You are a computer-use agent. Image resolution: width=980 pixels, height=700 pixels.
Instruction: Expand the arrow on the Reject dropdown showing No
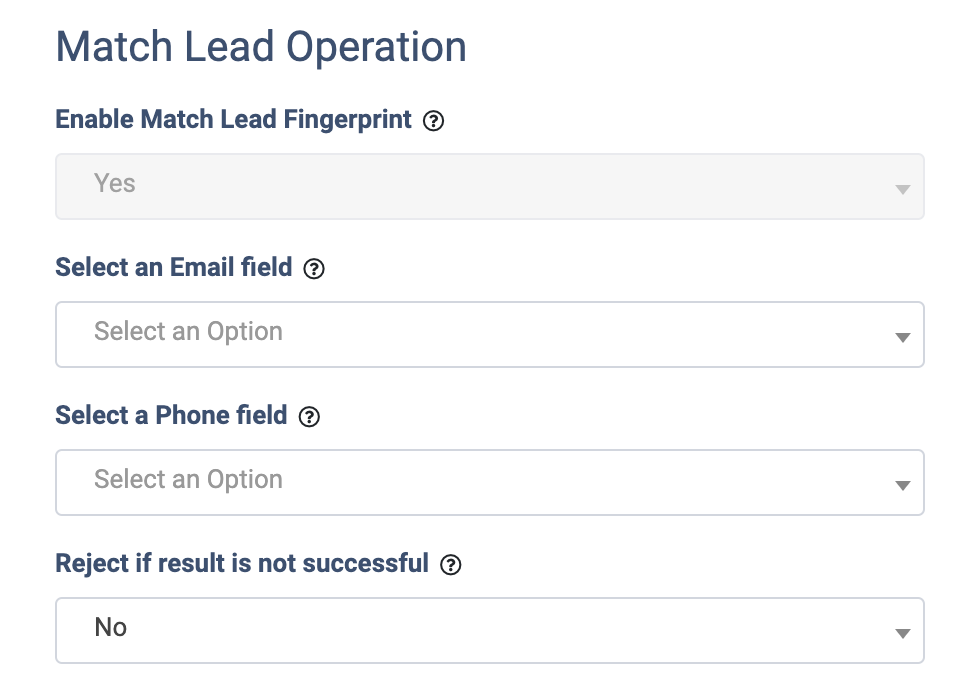903,633
